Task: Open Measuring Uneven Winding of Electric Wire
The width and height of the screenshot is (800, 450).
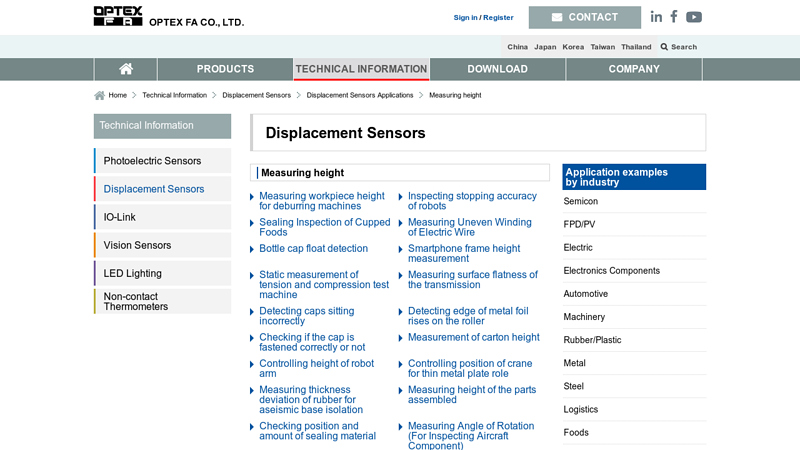Action: pyautogui.click(x=469, y=227)
